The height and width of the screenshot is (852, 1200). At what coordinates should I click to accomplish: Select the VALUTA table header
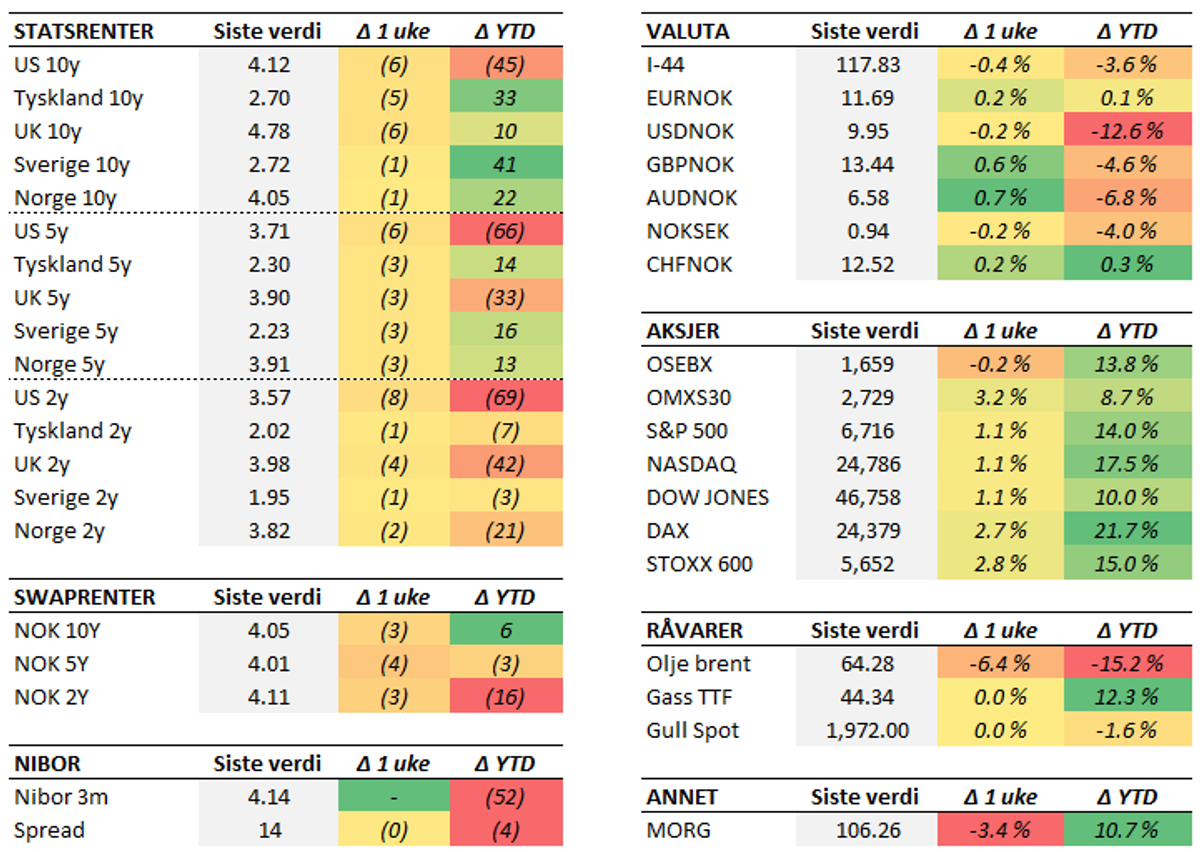(689, 31)
